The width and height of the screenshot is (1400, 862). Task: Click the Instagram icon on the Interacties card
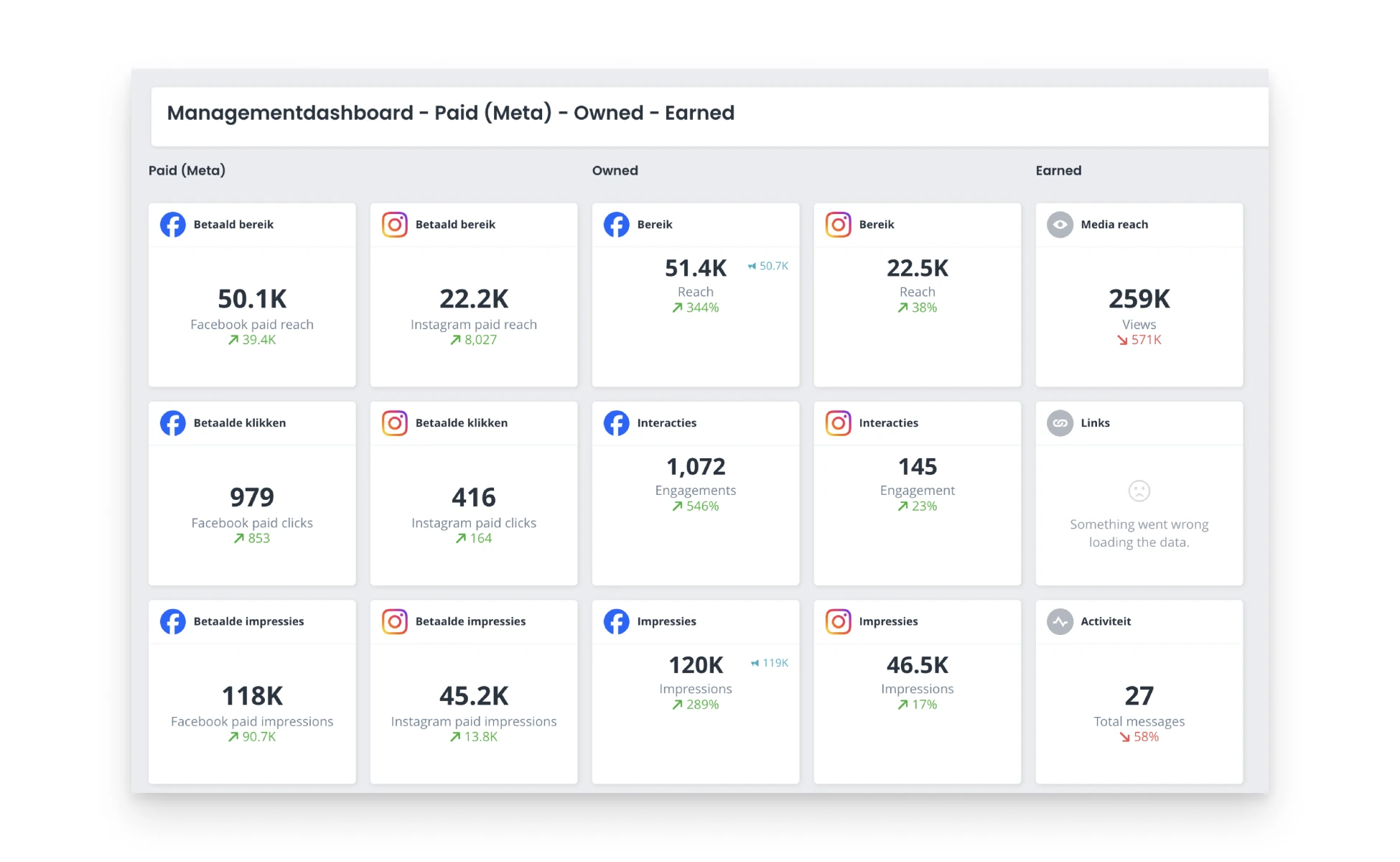839,423
